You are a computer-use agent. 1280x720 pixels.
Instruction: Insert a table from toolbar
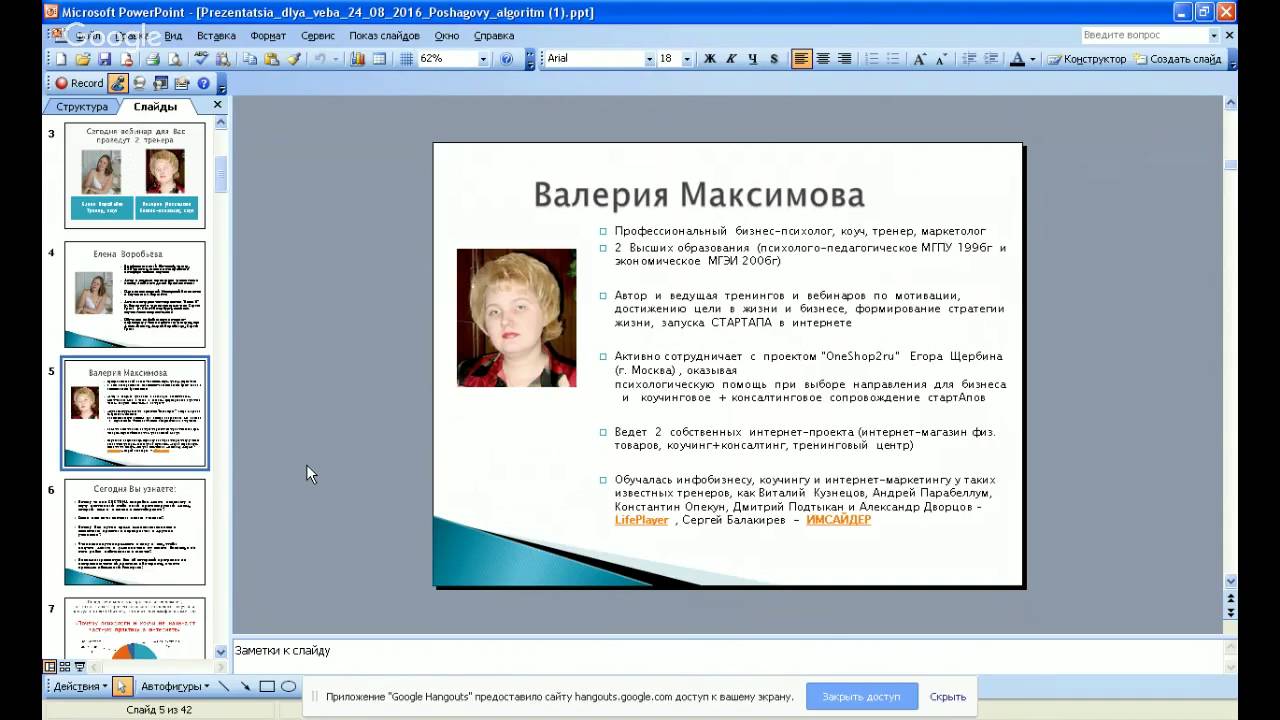point(380,59)
